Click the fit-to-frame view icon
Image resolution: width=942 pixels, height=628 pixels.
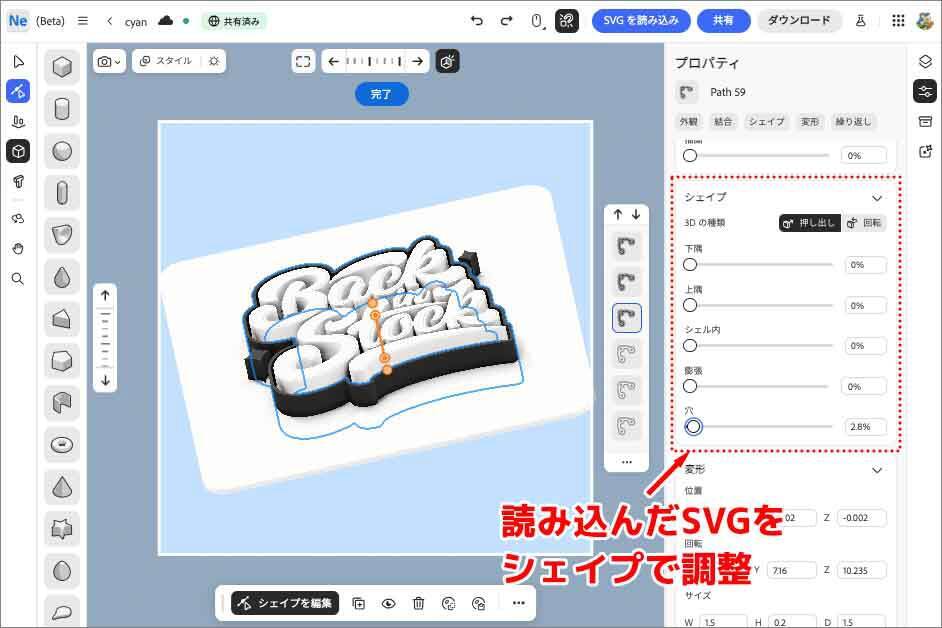303,61
